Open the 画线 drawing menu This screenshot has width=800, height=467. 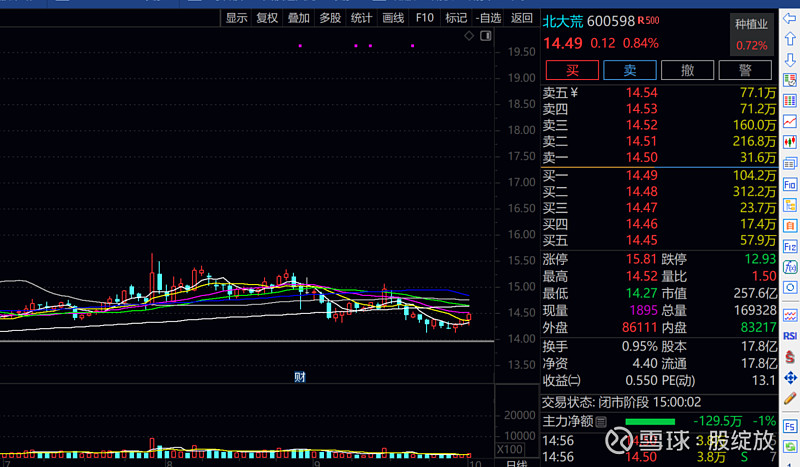click(x=393, y=18)
